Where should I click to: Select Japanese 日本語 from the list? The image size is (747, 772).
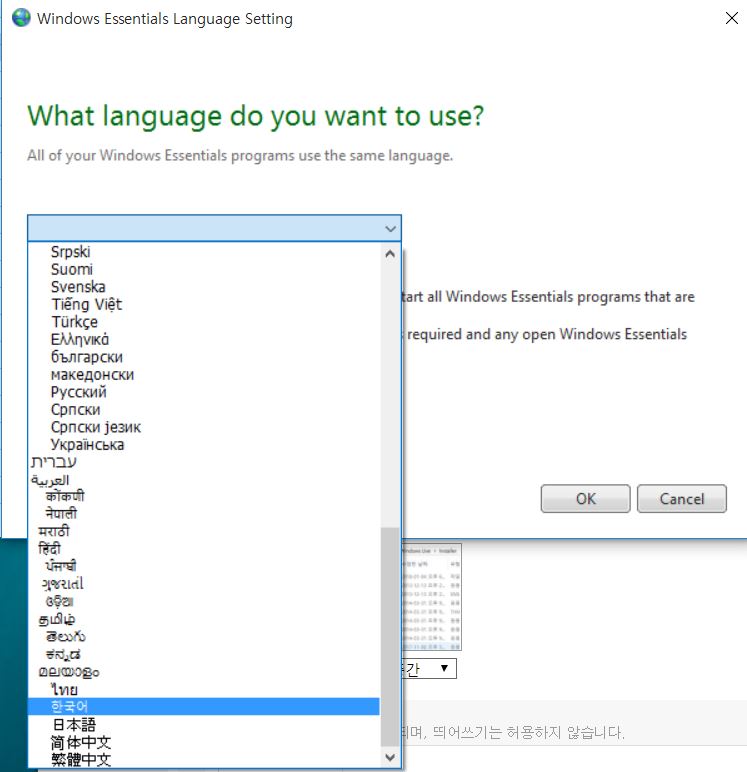[x=204, y=724]
